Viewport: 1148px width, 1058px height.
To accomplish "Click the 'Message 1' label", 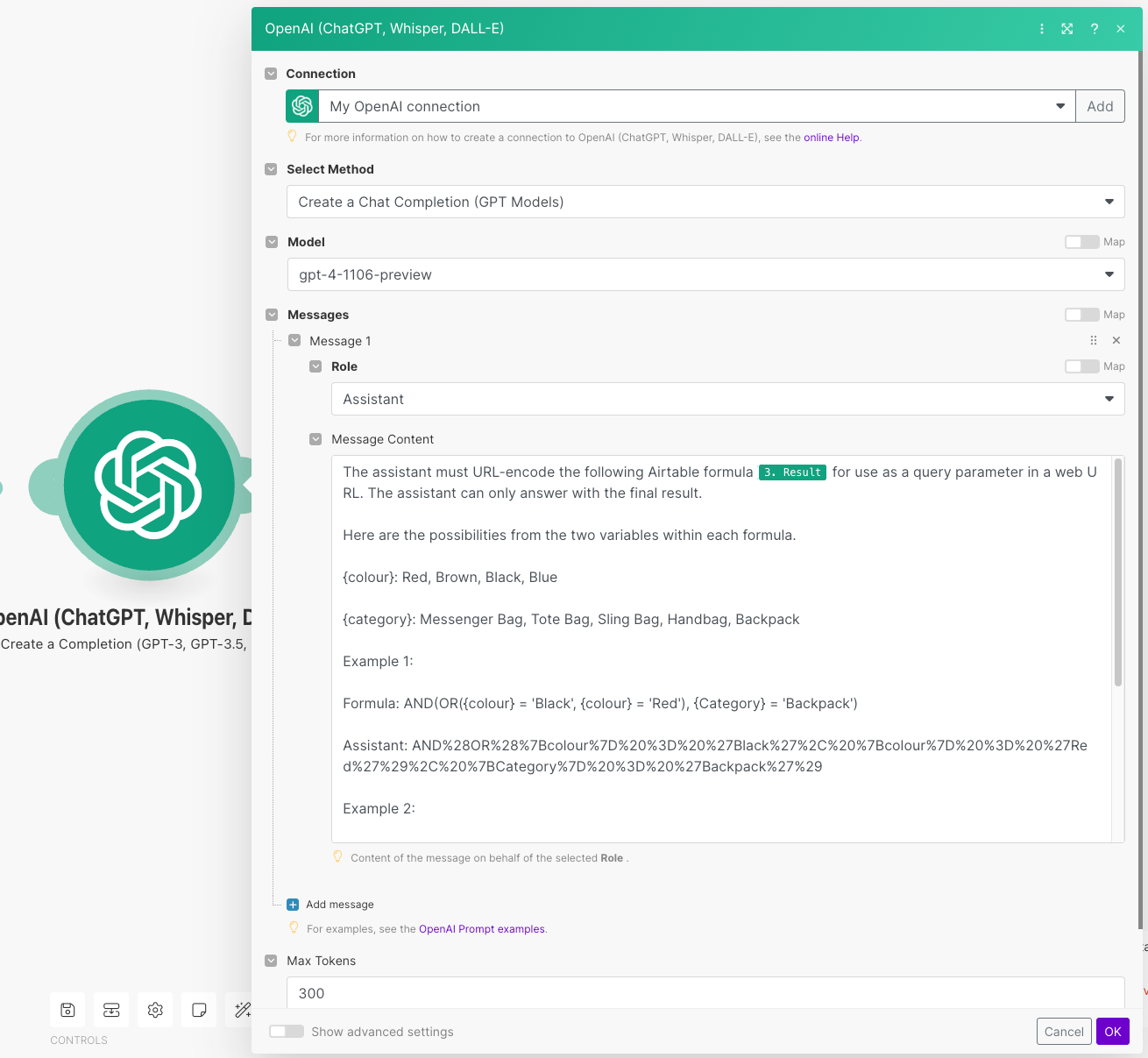I will 340,341.
